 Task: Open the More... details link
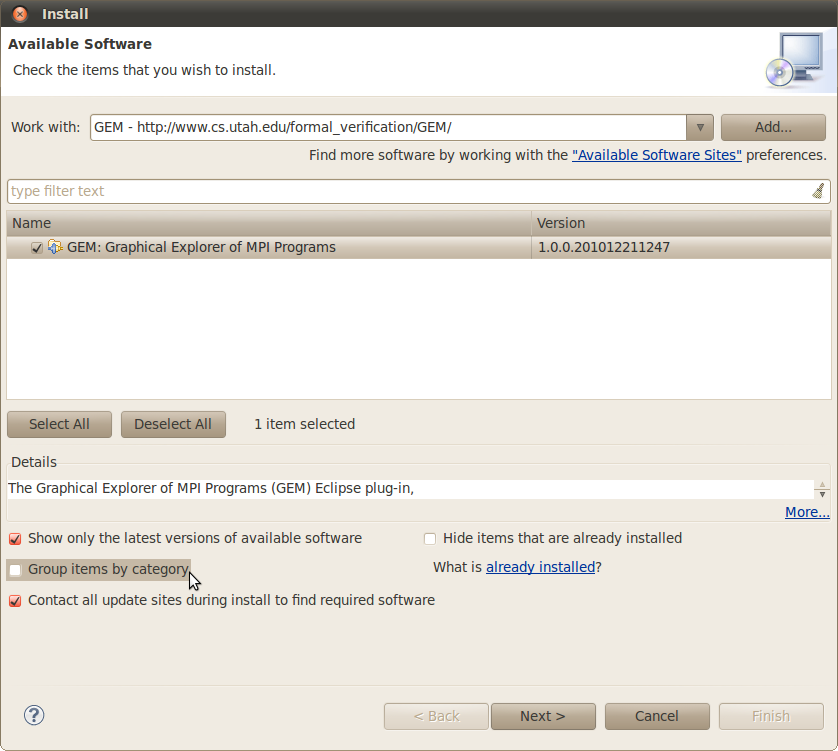(807, 512)
